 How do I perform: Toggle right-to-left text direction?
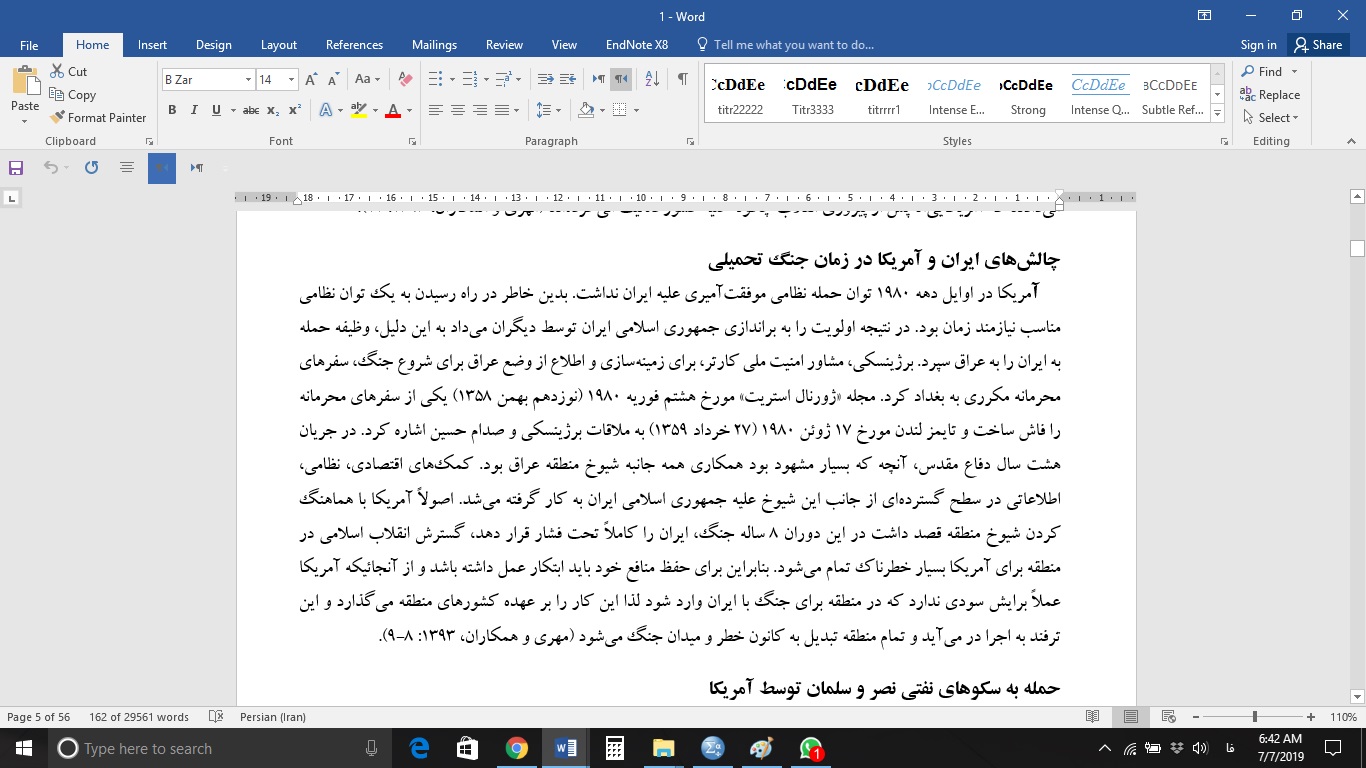point(622,79)
